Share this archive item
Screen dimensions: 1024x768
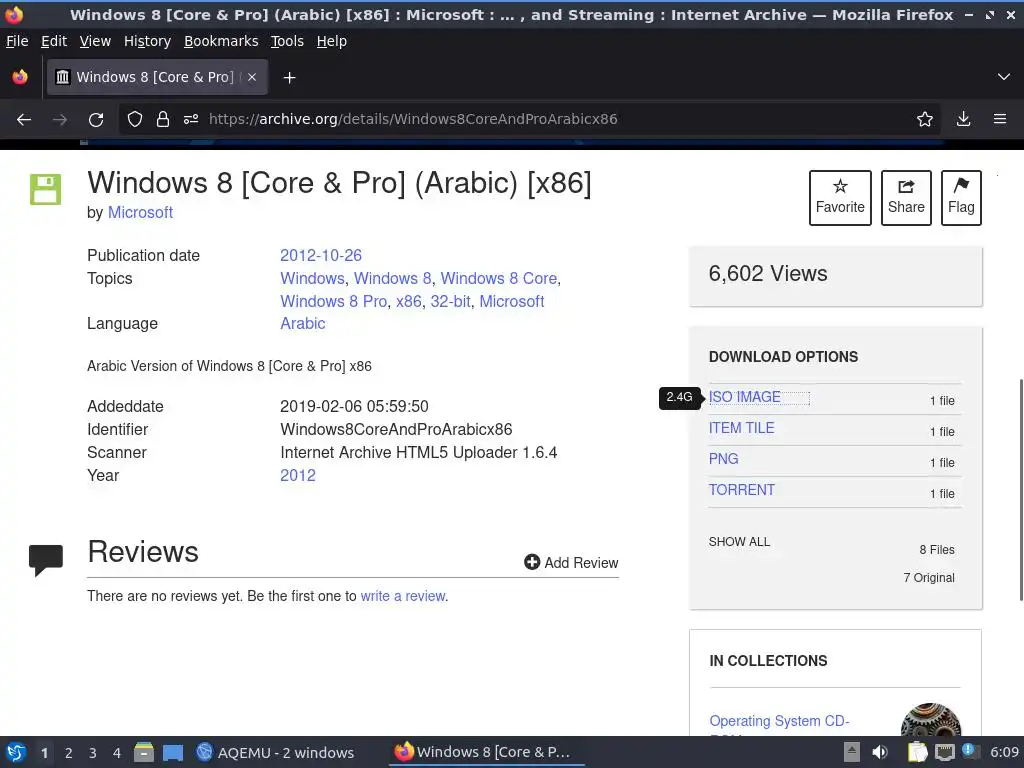pyautogui.click(x=906, y=198)
